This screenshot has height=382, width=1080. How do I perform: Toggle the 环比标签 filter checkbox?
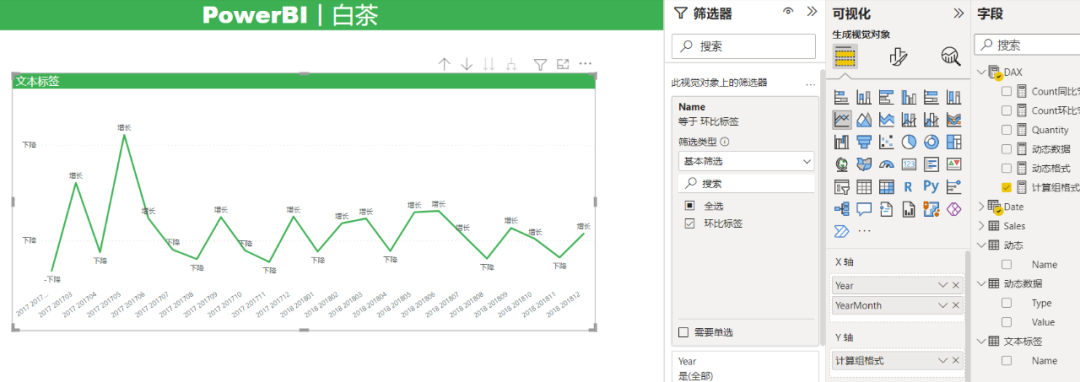[689, 224]
